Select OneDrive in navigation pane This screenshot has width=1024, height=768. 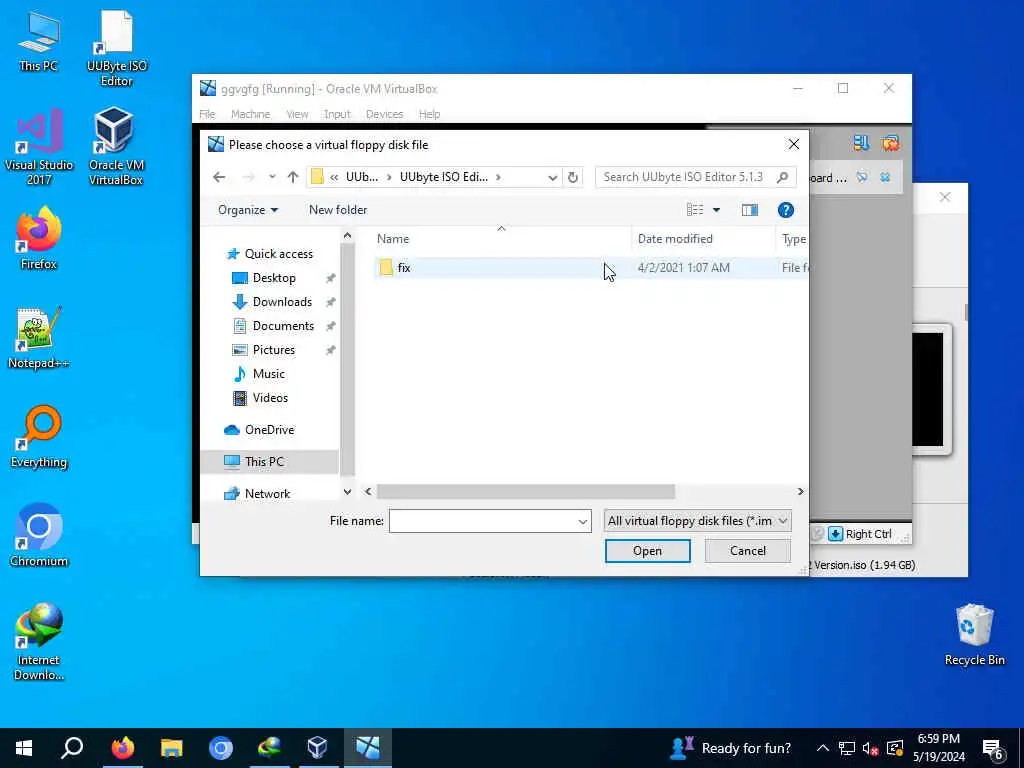[x=268, y=430]
